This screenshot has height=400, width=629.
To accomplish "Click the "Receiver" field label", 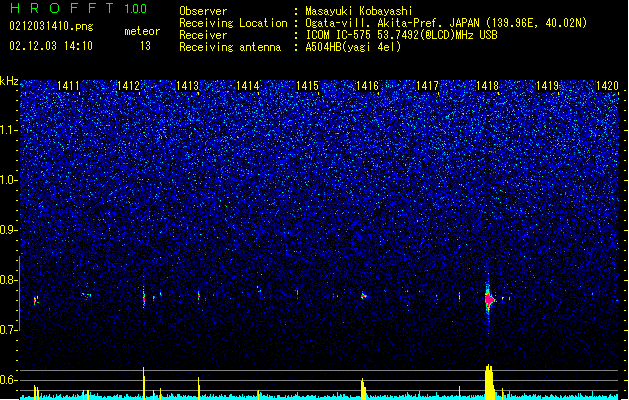I will [203, 35].
